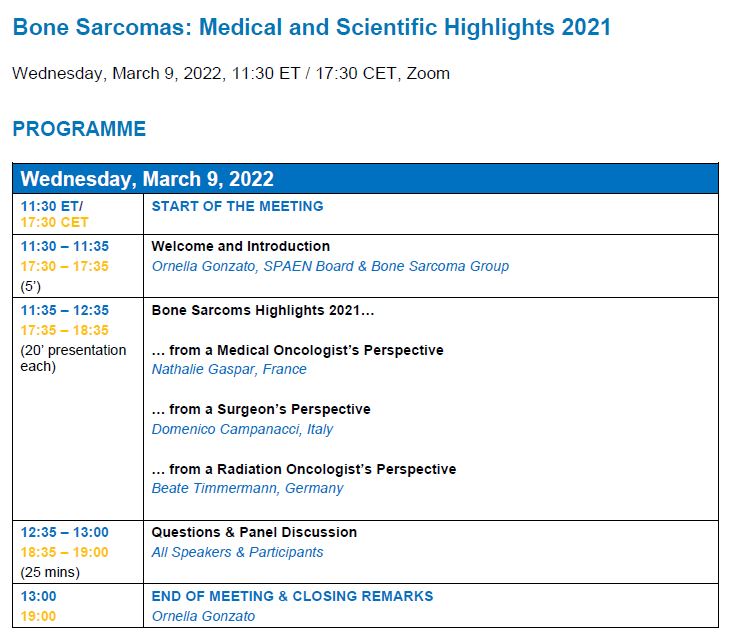The width and height of the screenshot is (734, 637).
Task: Click the 11:30 – 11:35 time slot
Action: point(65,246)
